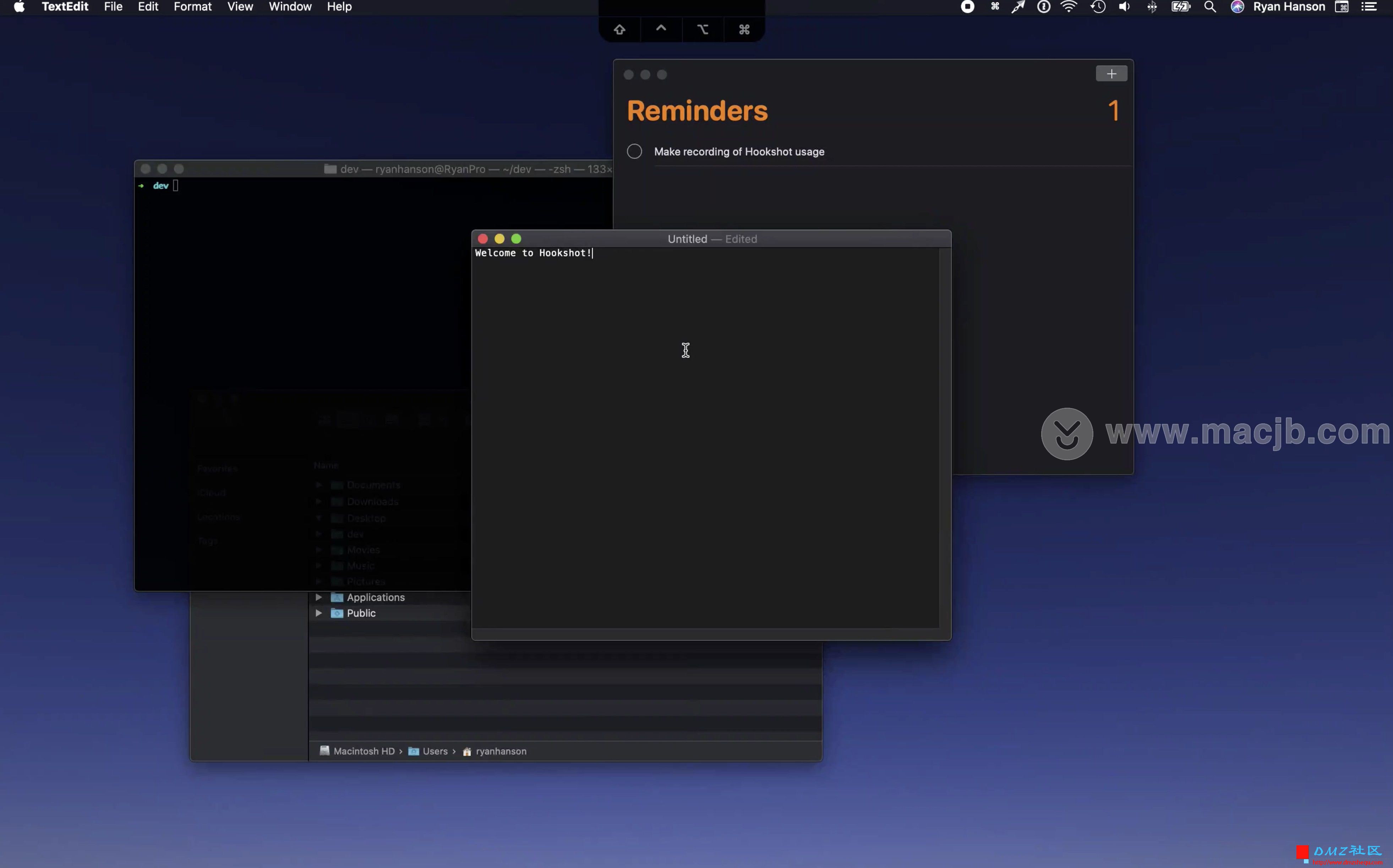
Task: Open the Window menu
Action: coord(290,7)
